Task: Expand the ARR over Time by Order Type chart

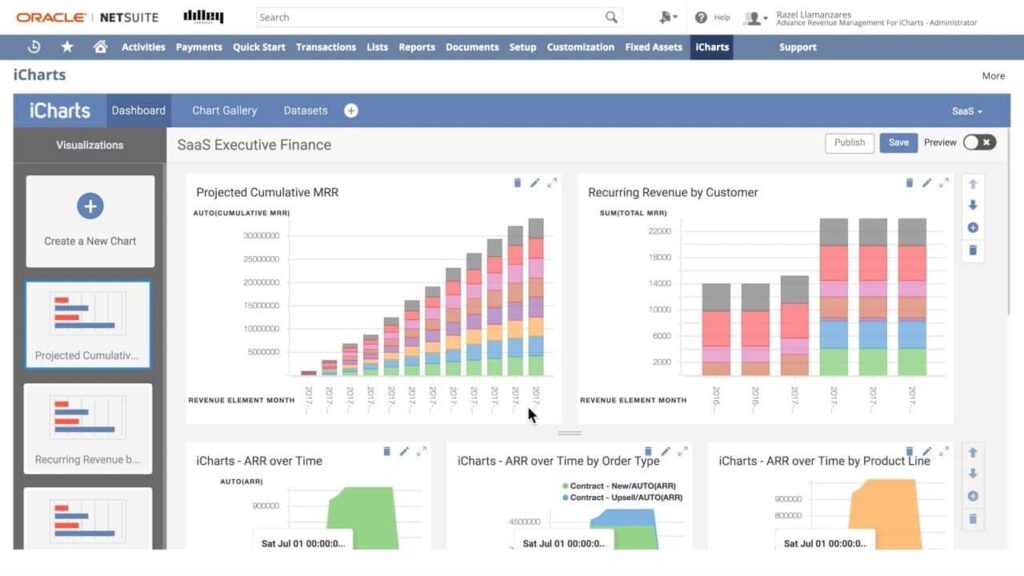Action: click(x=683, y=451)
